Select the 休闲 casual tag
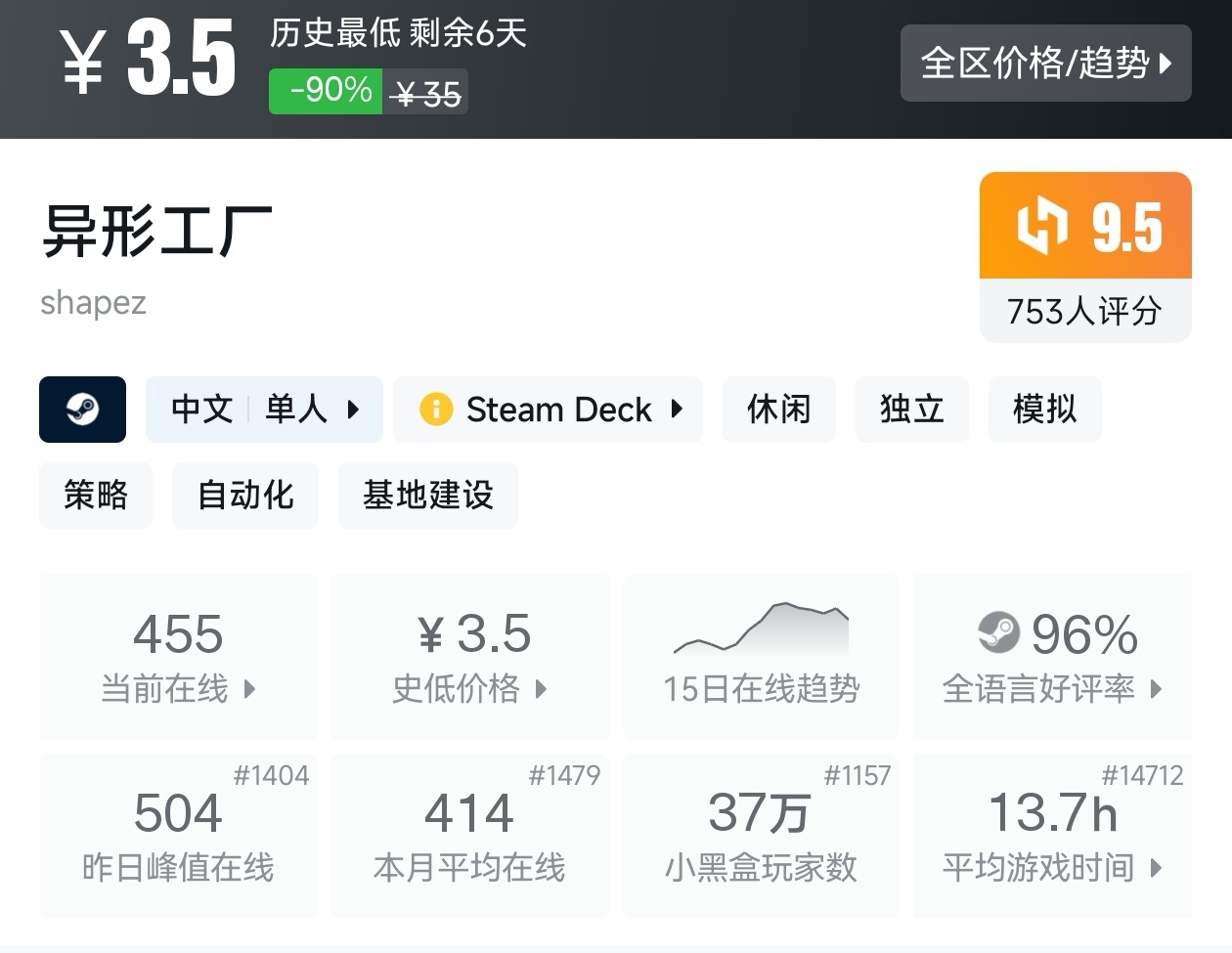This screenshot has width=1232, height=953. tap(778, 410)
